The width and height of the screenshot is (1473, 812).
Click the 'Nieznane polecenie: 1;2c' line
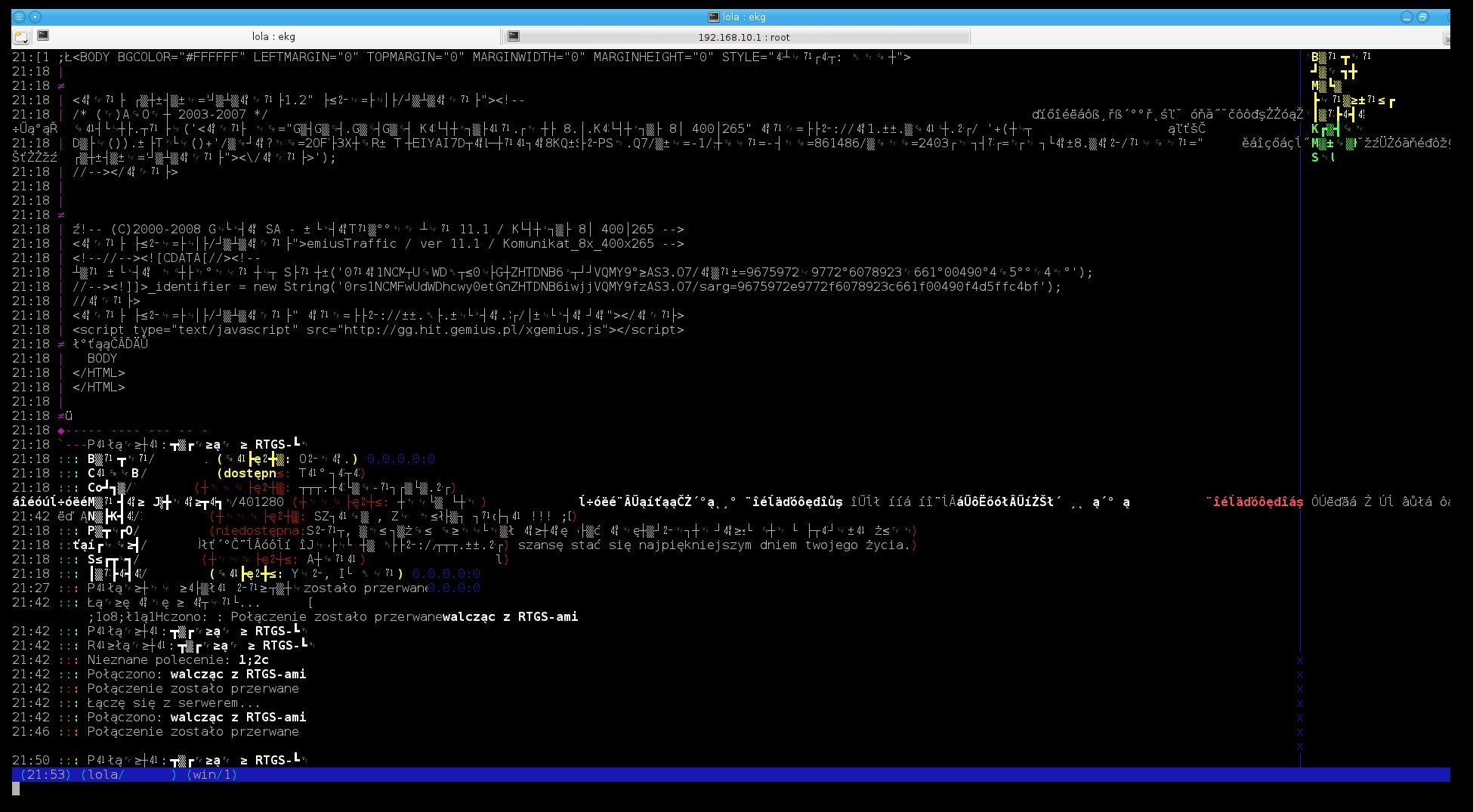tap(141, 659)
